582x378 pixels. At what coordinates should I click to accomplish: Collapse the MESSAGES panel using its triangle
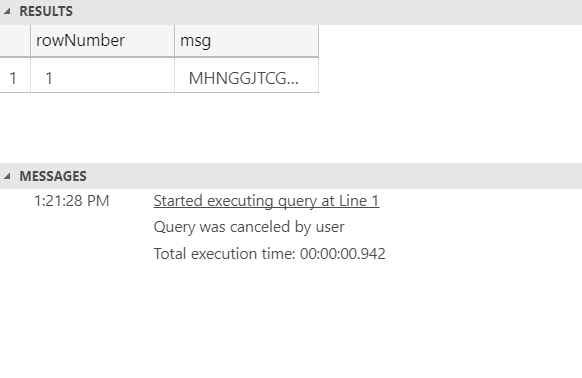pyautogui.click(x=7, y=176)
